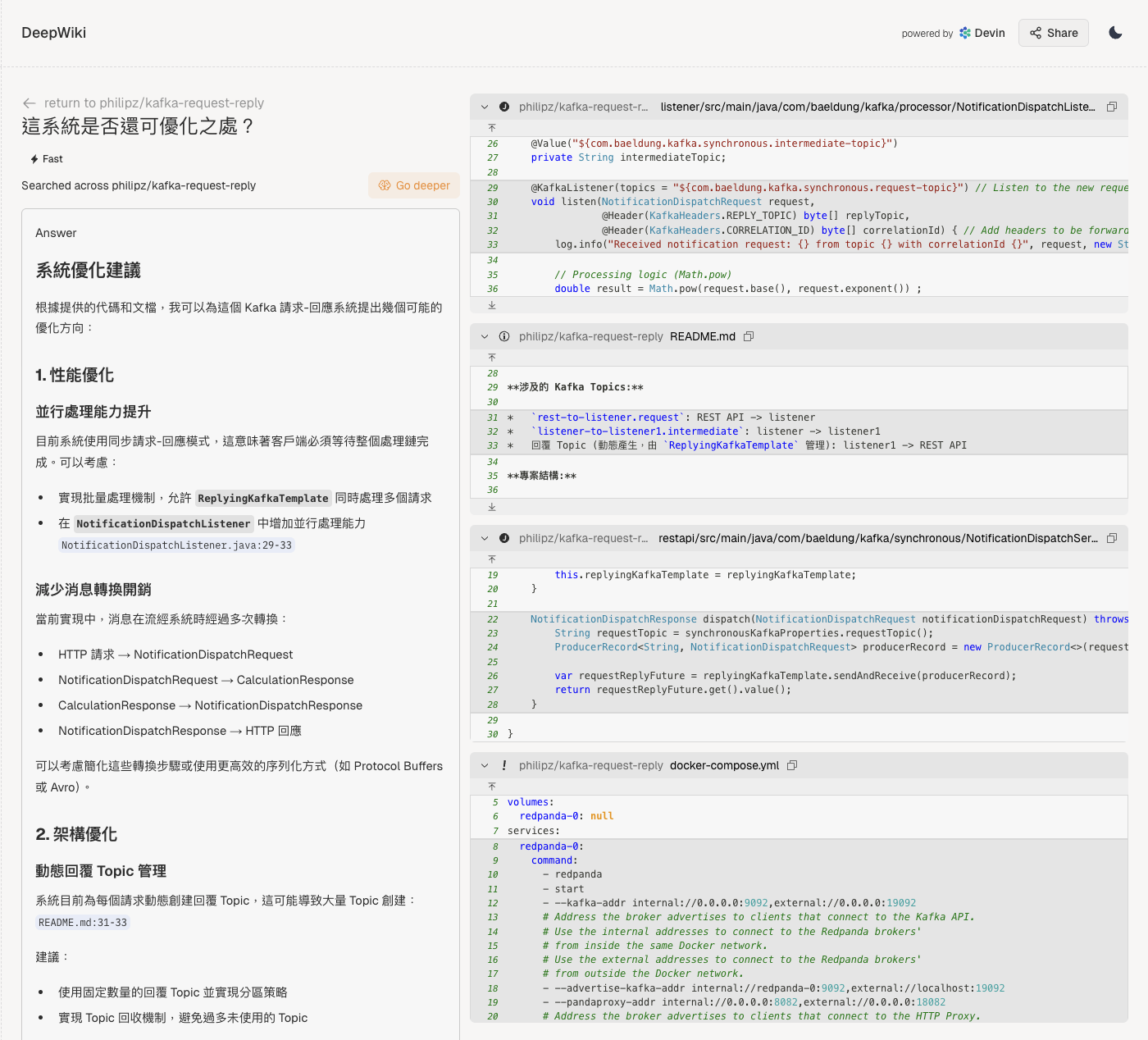Viewport: 1148px width, 1040px height.
Task: Expand lines below in NotificationDispatchListener snippet
Action: coord(492,305)
